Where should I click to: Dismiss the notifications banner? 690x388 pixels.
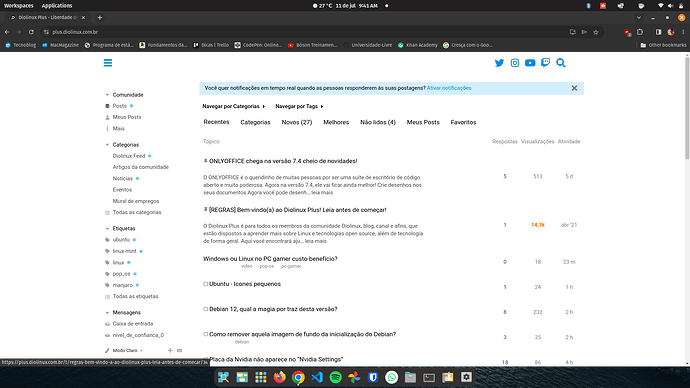(574, 88)
